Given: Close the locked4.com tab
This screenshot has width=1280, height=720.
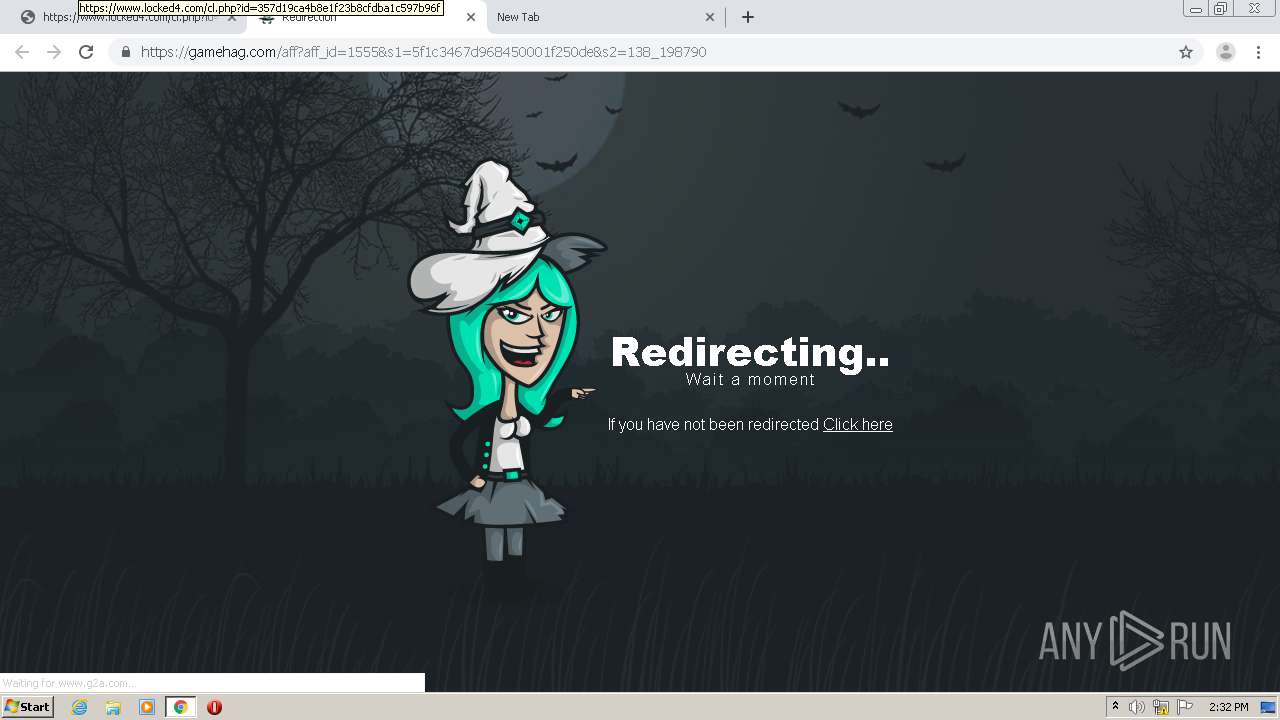Looking at the screenshot, I should tap(232, 17).
